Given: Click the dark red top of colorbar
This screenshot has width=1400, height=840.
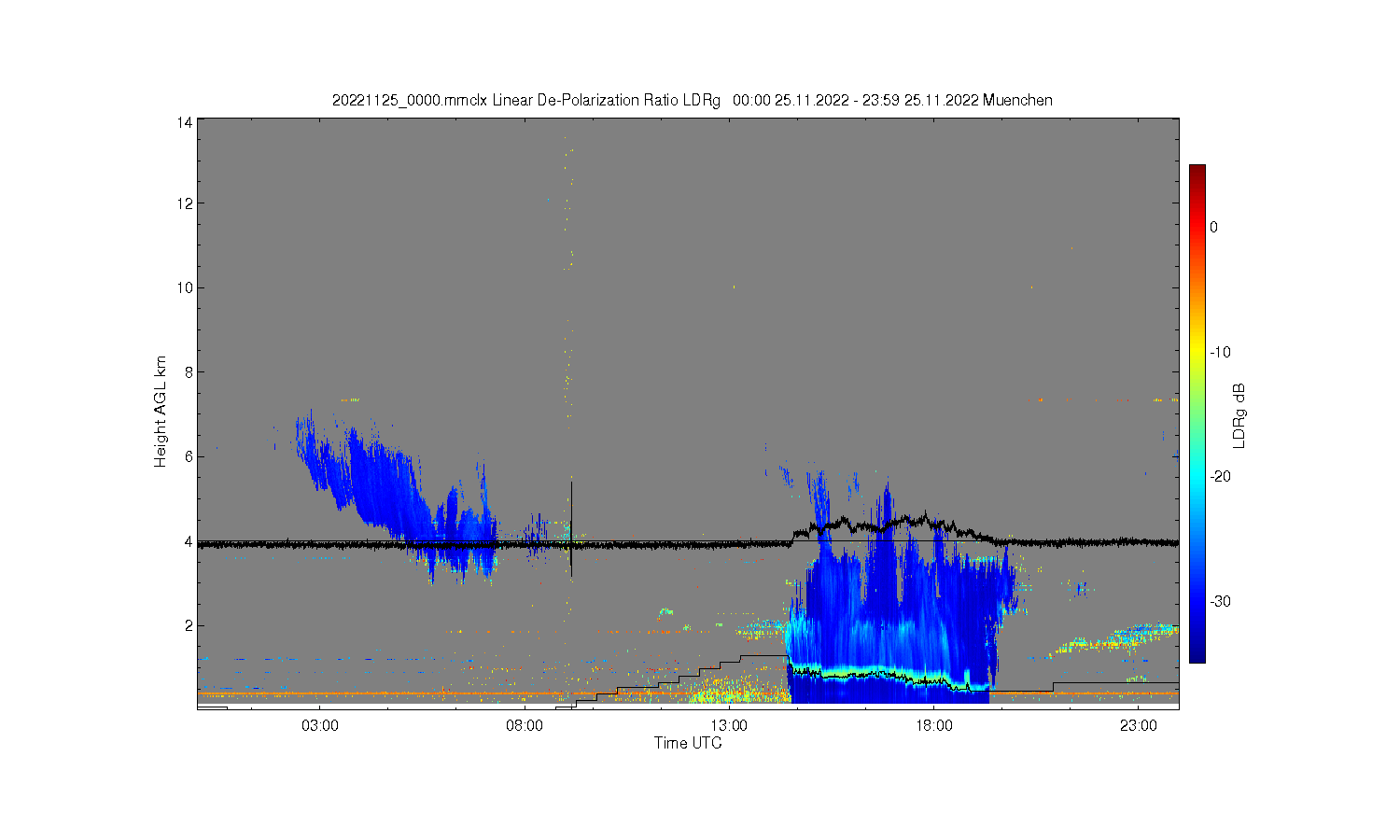Looking at the screenshot, I should 1197,173.
